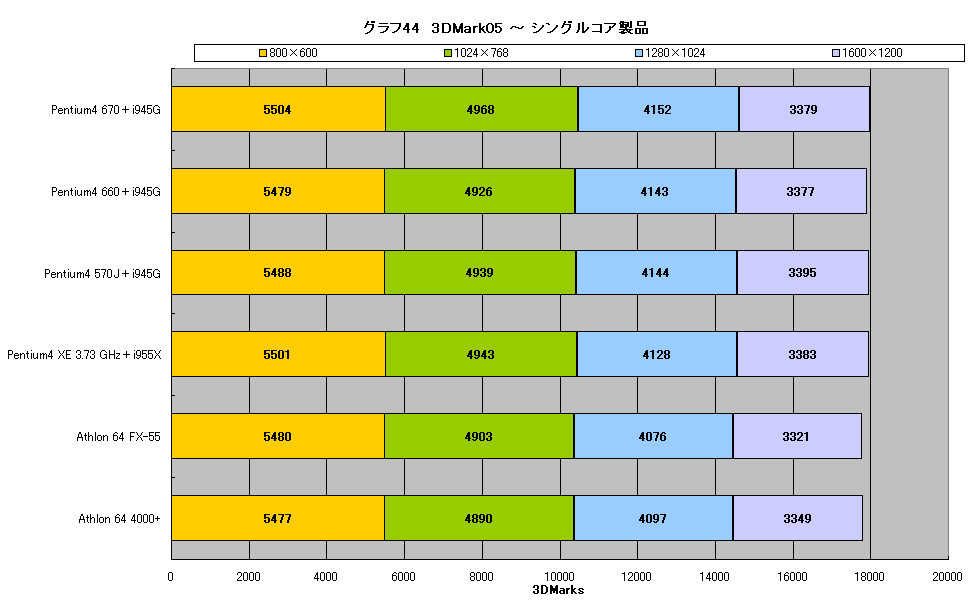This screenshot has height=604, width=970.
Task: Select the Pentium4 670 yellow bar 5504
Action: 278,109
